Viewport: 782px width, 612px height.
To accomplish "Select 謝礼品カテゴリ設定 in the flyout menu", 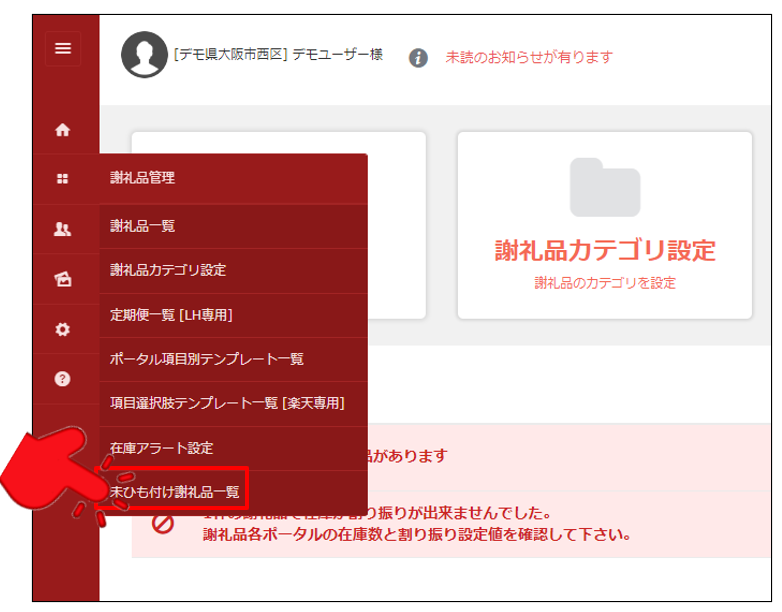I will pos(168,270).
